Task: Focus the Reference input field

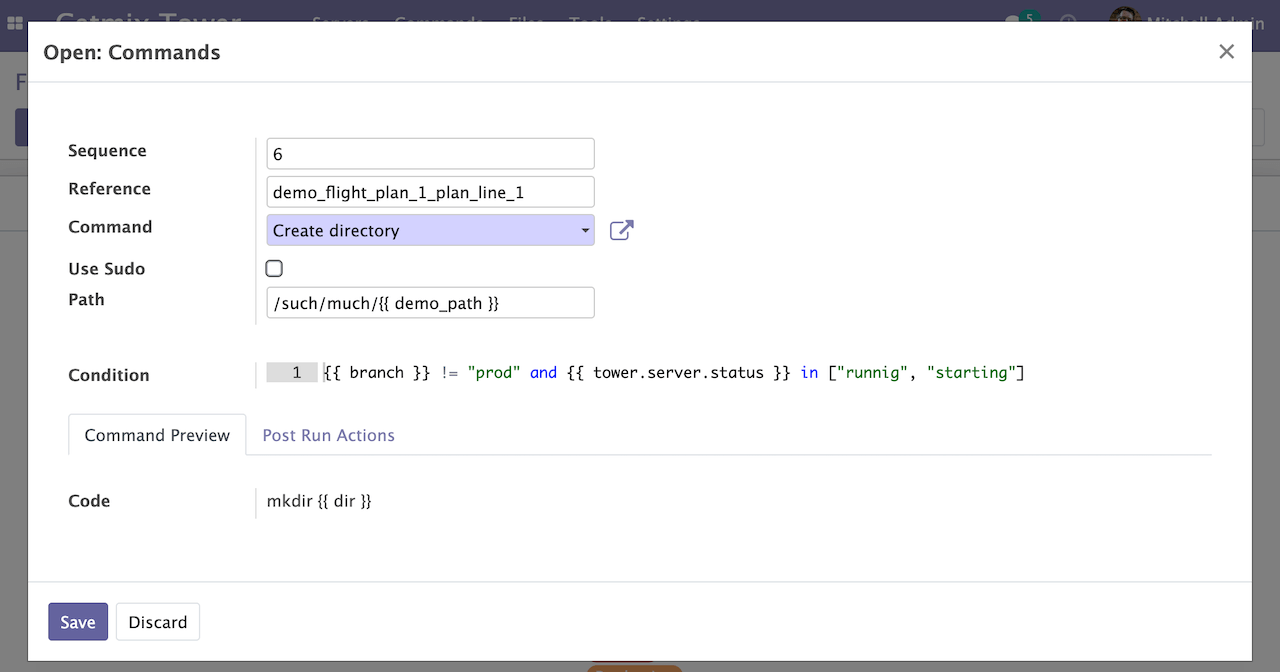Action: click(x=431, y=193)
